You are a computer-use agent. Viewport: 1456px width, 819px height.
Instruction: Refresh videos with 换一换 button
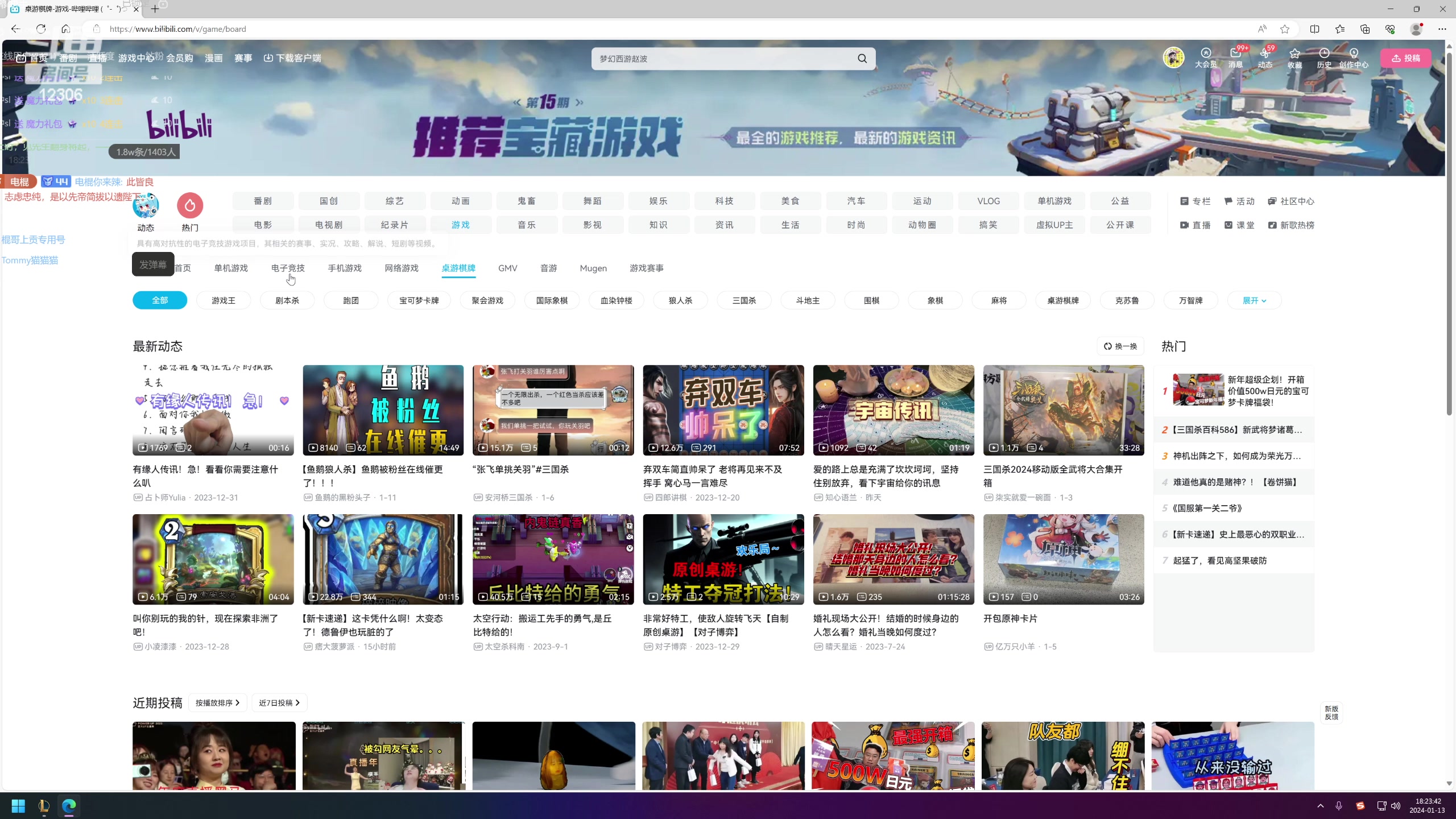(x=1120, y=346)
